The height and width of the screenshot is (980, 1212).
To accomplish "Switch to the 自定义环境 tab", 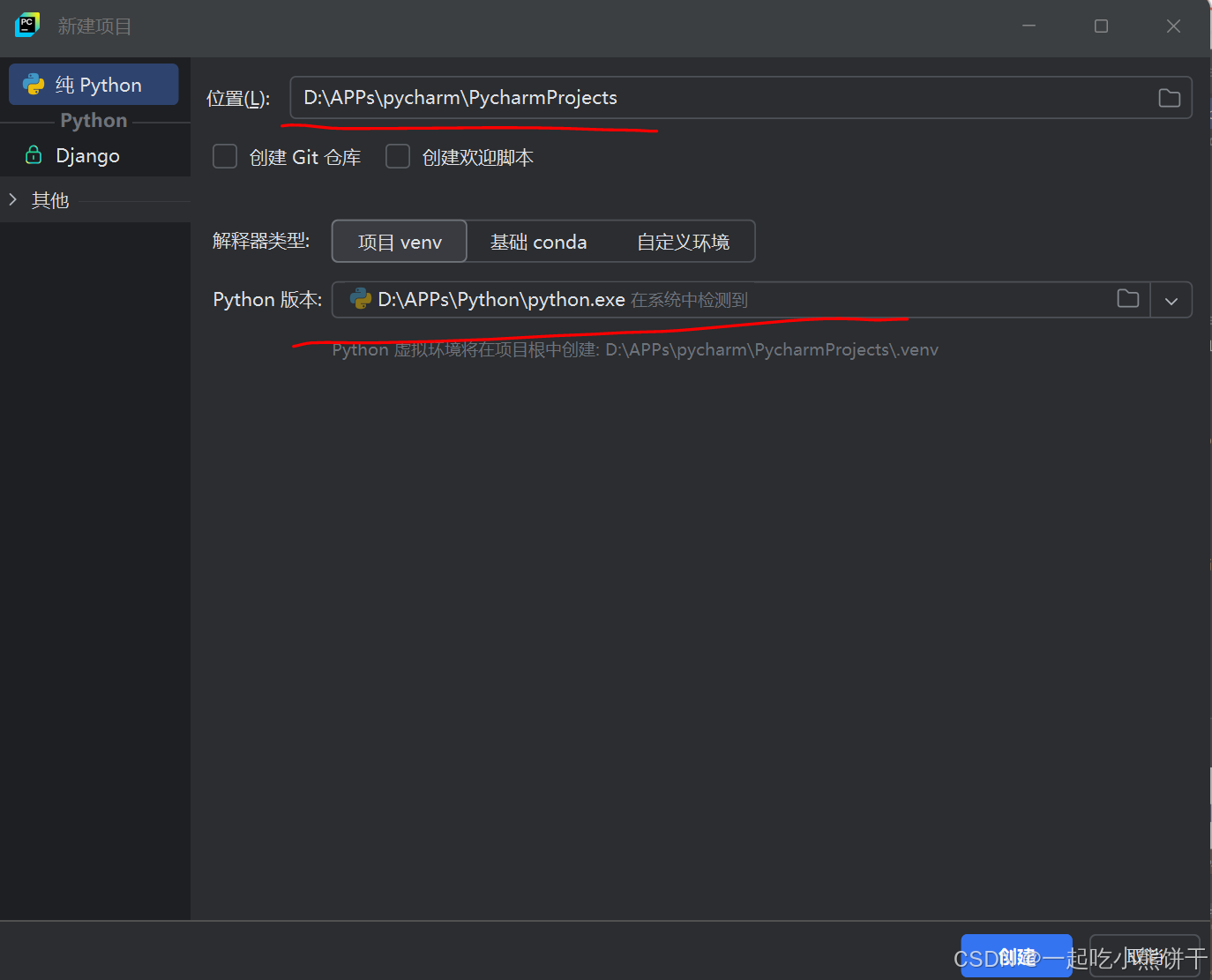I will tap(683, 241).
